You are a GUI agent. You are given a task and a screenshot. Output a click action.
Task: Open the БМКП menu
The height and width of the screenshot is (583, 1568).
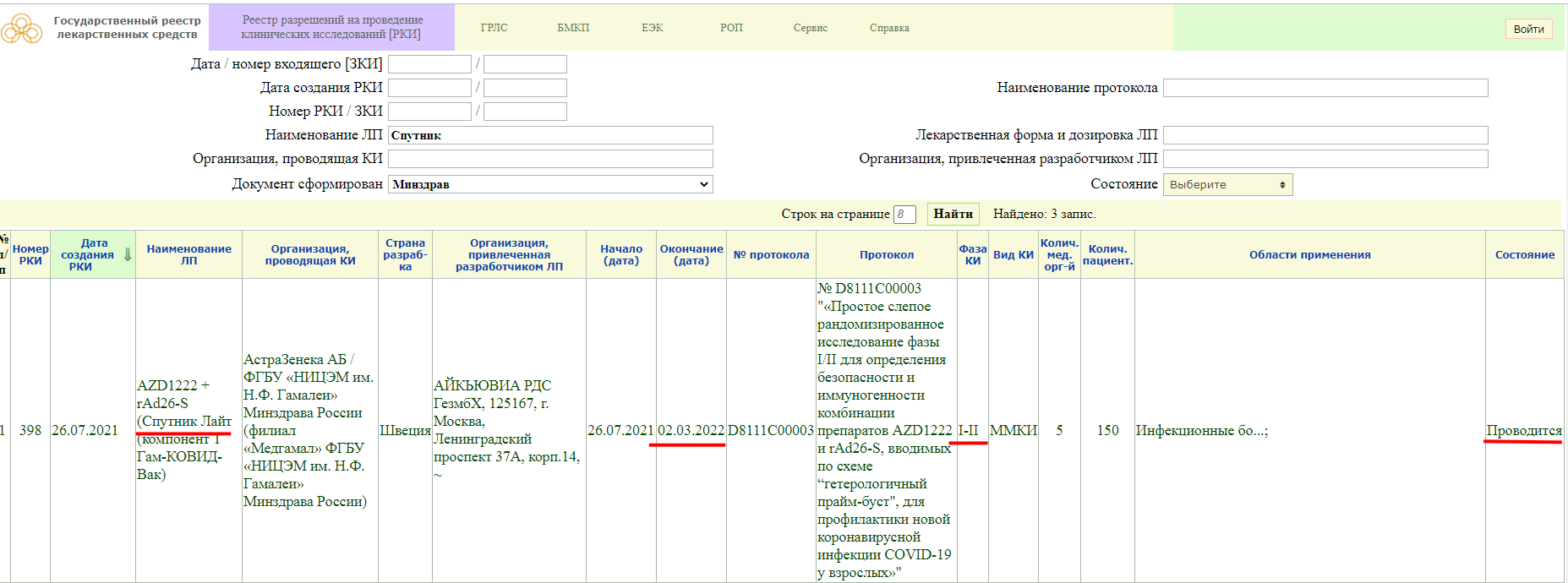(x=573, y=28)
